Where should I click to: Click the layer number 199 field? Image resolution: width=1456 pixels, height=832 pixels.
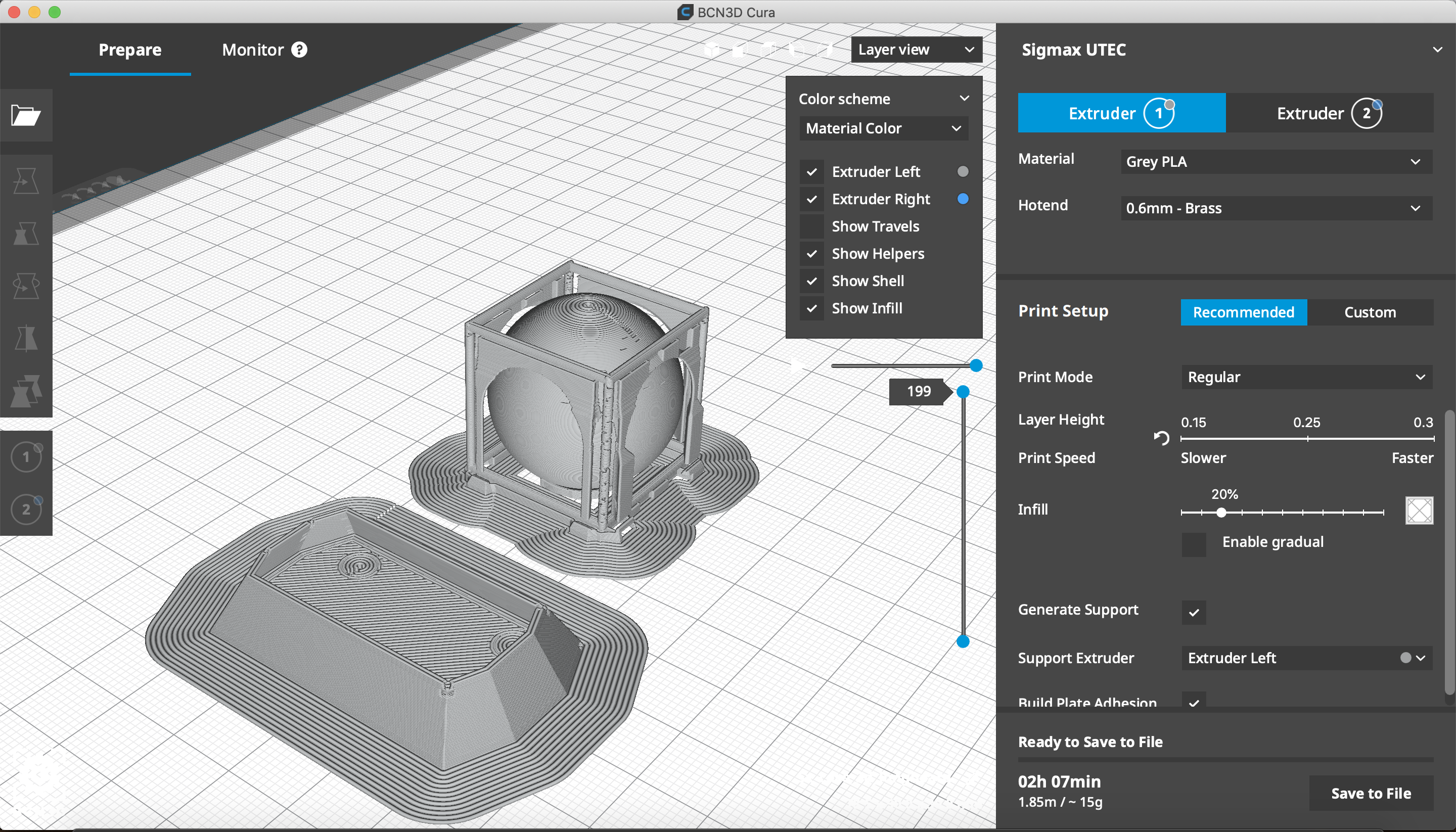[918, 391]
